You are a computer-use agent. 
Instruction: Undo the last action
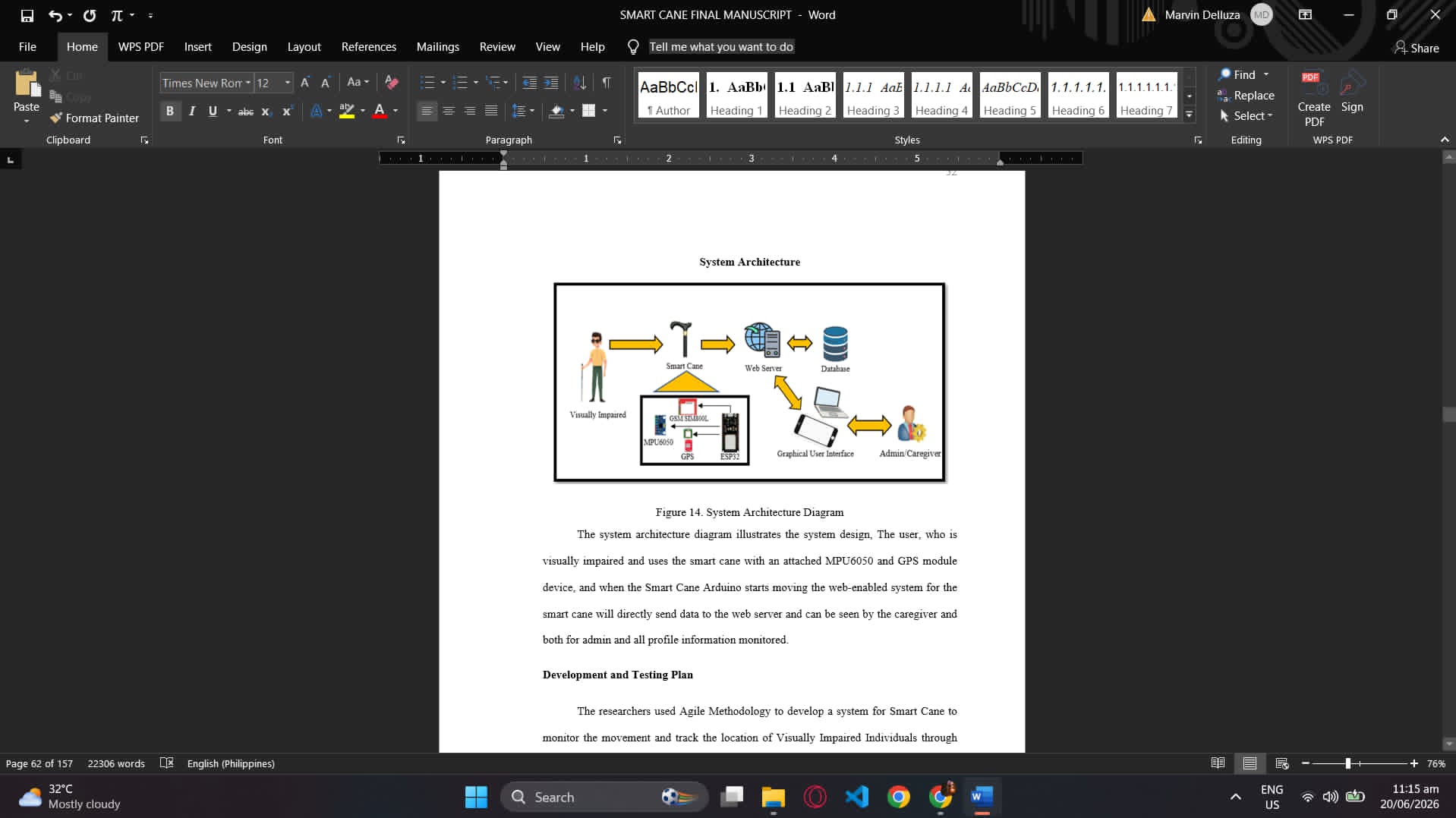(55, 15)
